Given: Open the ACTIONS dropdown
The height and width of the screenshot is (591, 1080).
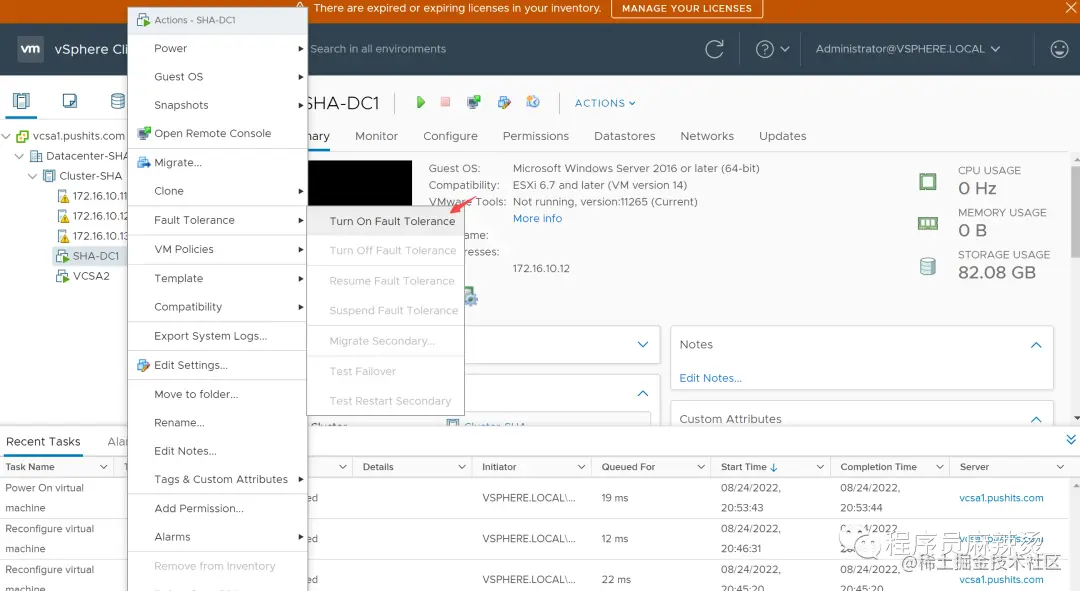Looking at the screenshot, I should [605, 103].
